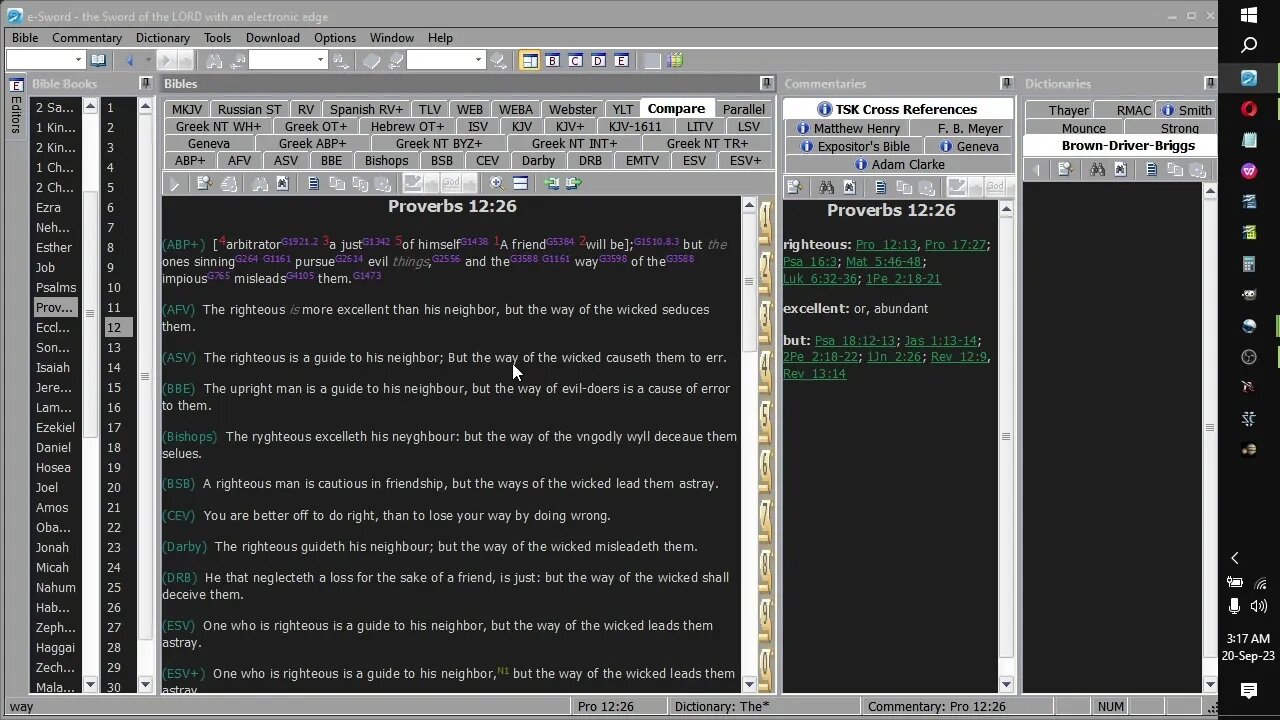Toggle pin on Commentaries panel
This screenshot has height=720, width=1280.
click(1006, 83)
